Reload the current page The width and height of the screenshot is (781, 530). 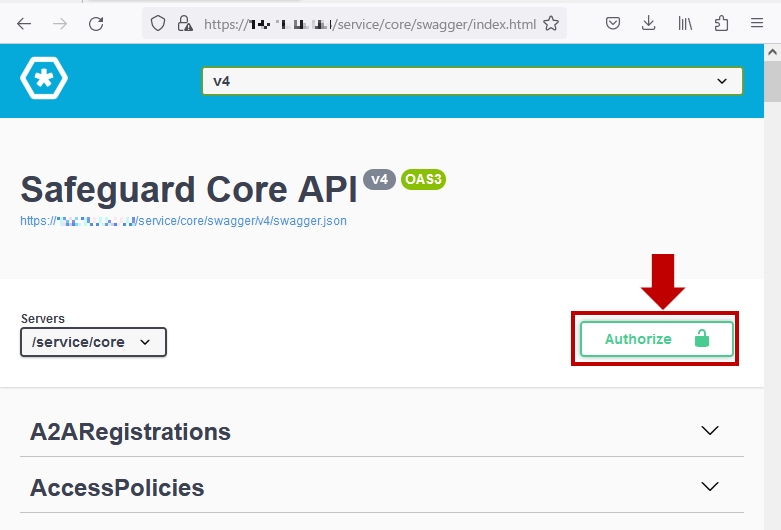tap(96, 23)
